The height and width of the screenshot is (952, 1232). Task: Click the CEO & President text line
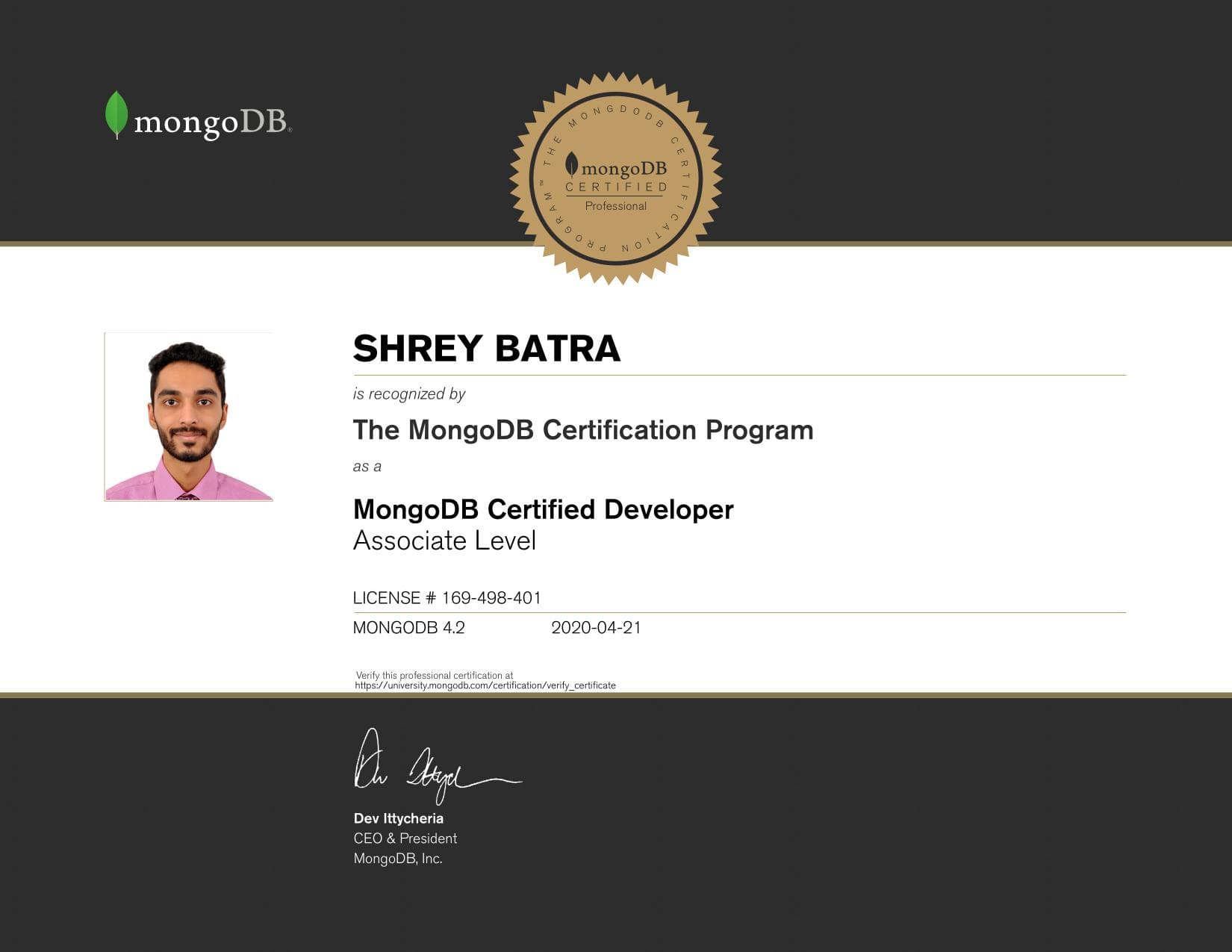(x=405, y=838)
